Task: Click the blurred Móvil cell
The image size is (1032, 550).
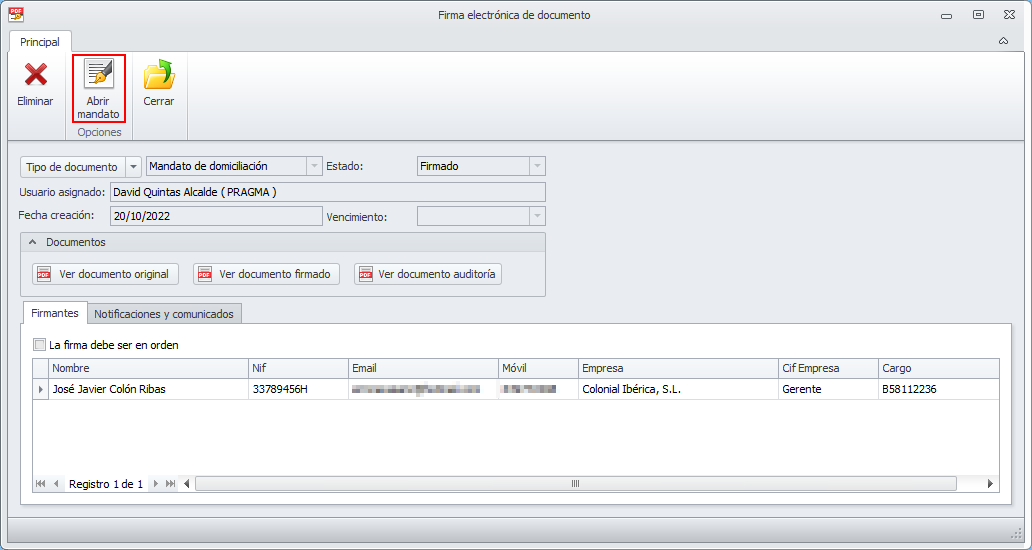Action: [x=538, y=389]
